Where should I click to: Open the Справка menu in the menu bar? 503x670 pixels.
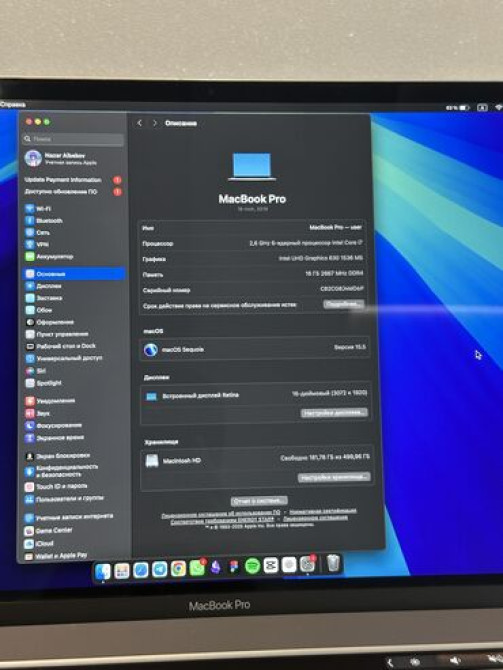point(13,104)
